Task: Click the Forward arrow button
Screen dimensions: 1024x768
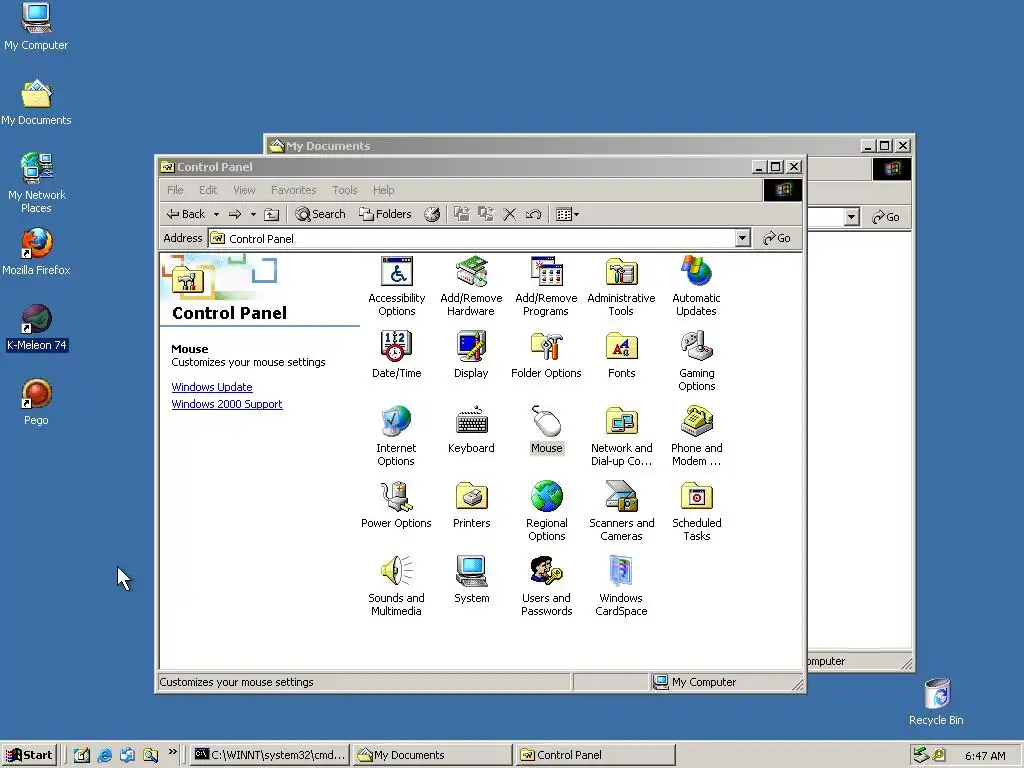Action: click(235, 214)
